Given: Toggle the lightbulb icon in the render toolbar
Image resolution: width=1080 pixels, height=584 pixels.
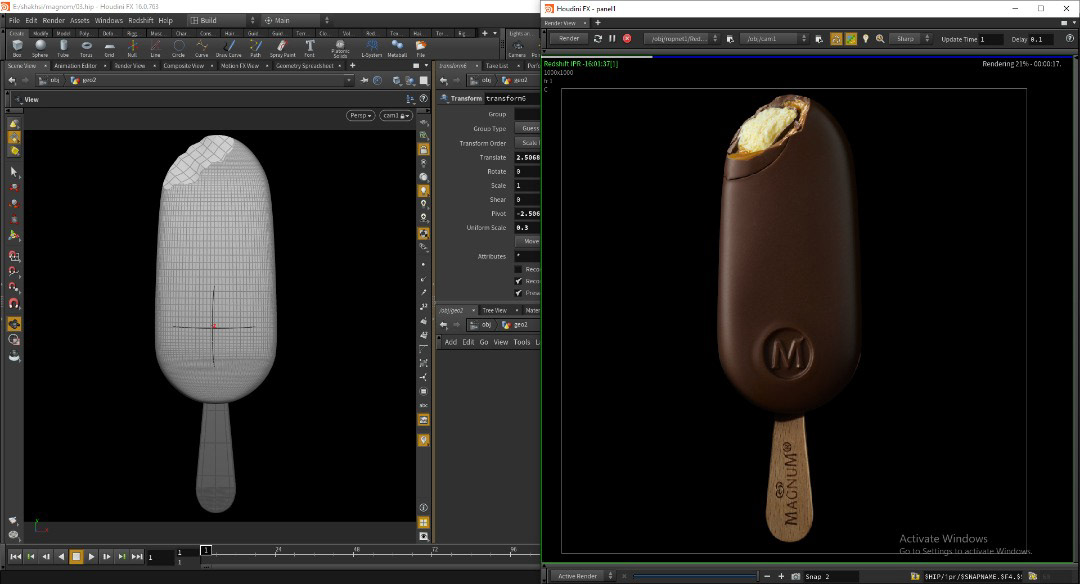Looking at the screenshot, I should tap(866, 39).
